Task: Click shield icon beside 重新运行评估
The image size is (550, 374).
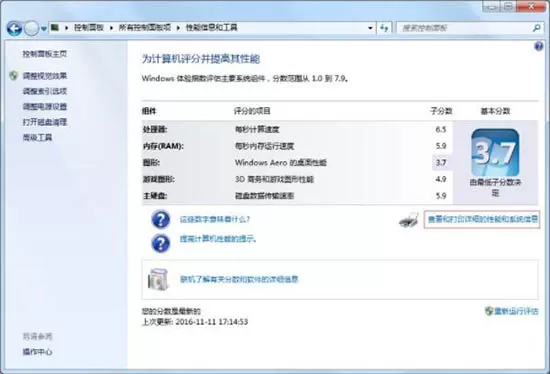Action: tap(489, 311)
